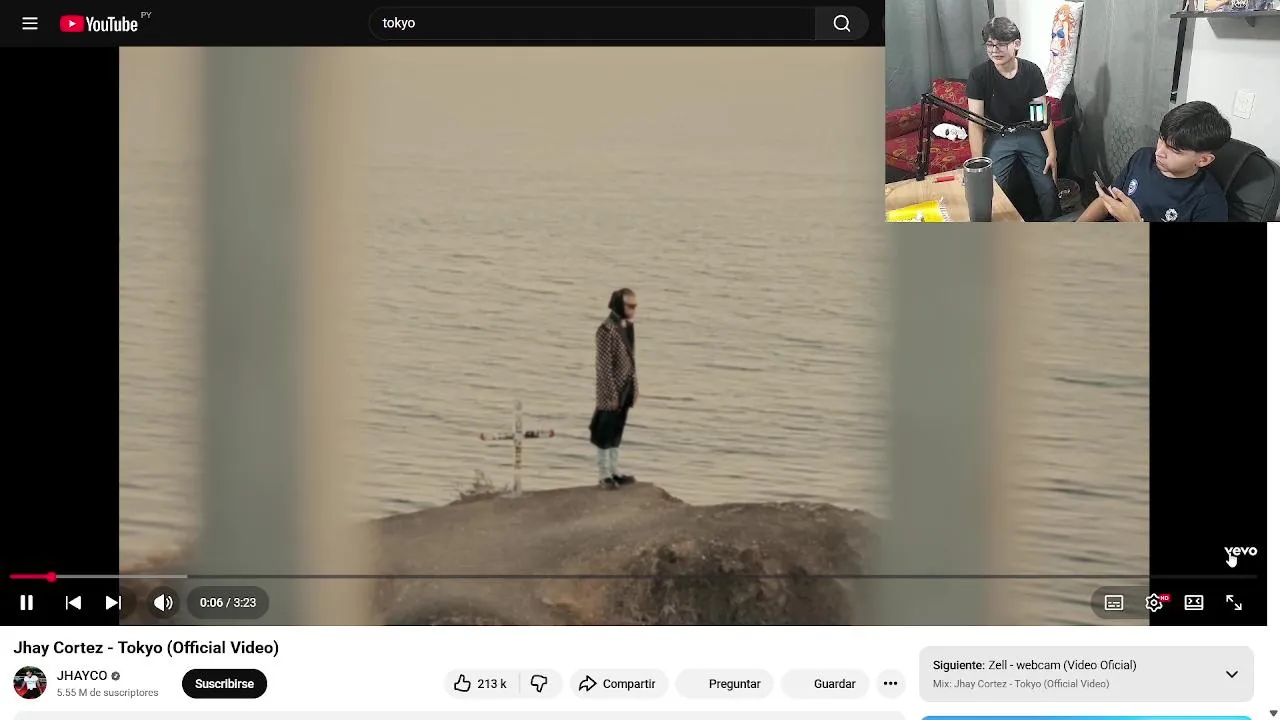Click the 0:06 / 3:23 time display
The width and height of the screenshot is (1280, 720).
[228, 602]
